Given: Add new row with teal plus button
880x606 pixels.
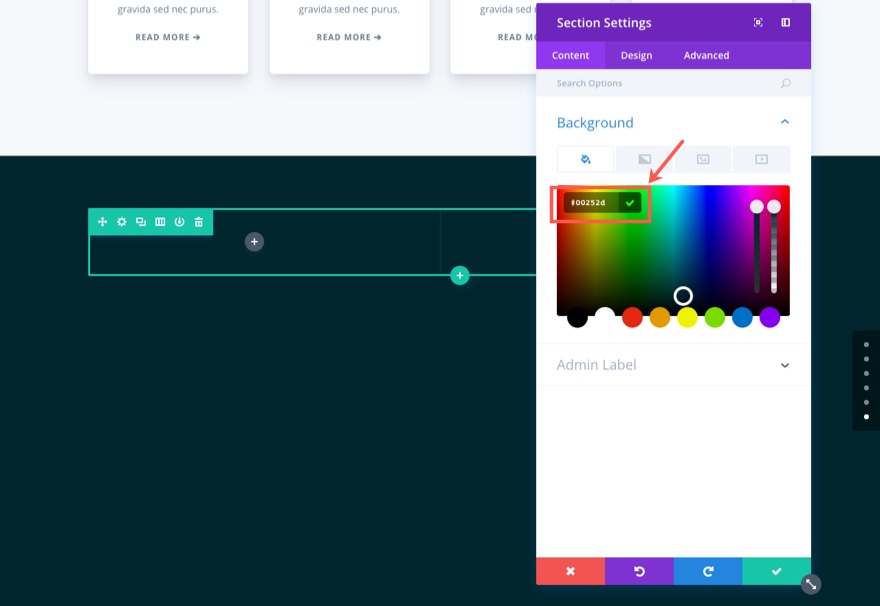Looking at the screenshot, I should point(460,276).
